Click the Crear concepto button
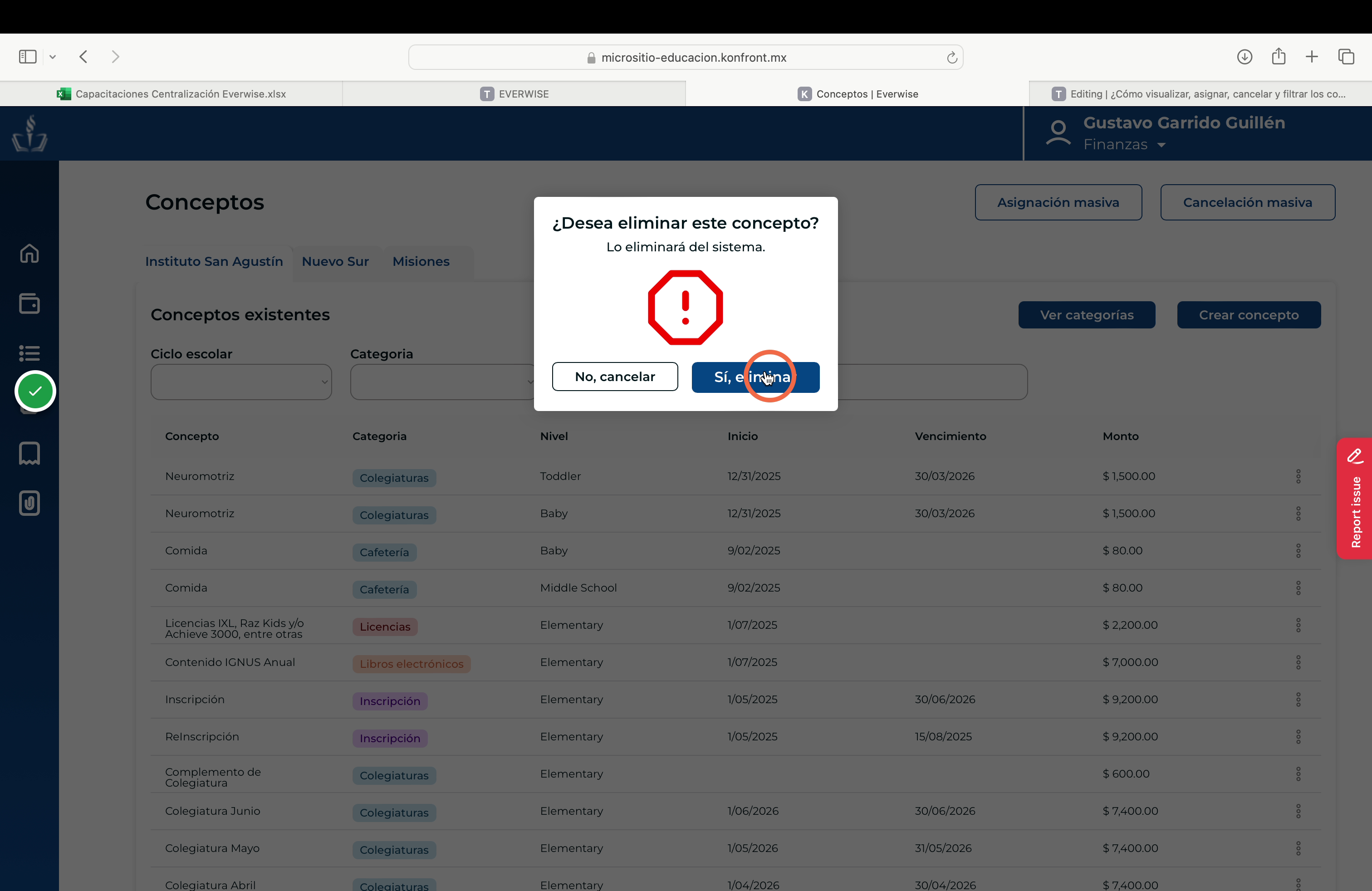1372x891 pixels. click(x=1249, y=315)
